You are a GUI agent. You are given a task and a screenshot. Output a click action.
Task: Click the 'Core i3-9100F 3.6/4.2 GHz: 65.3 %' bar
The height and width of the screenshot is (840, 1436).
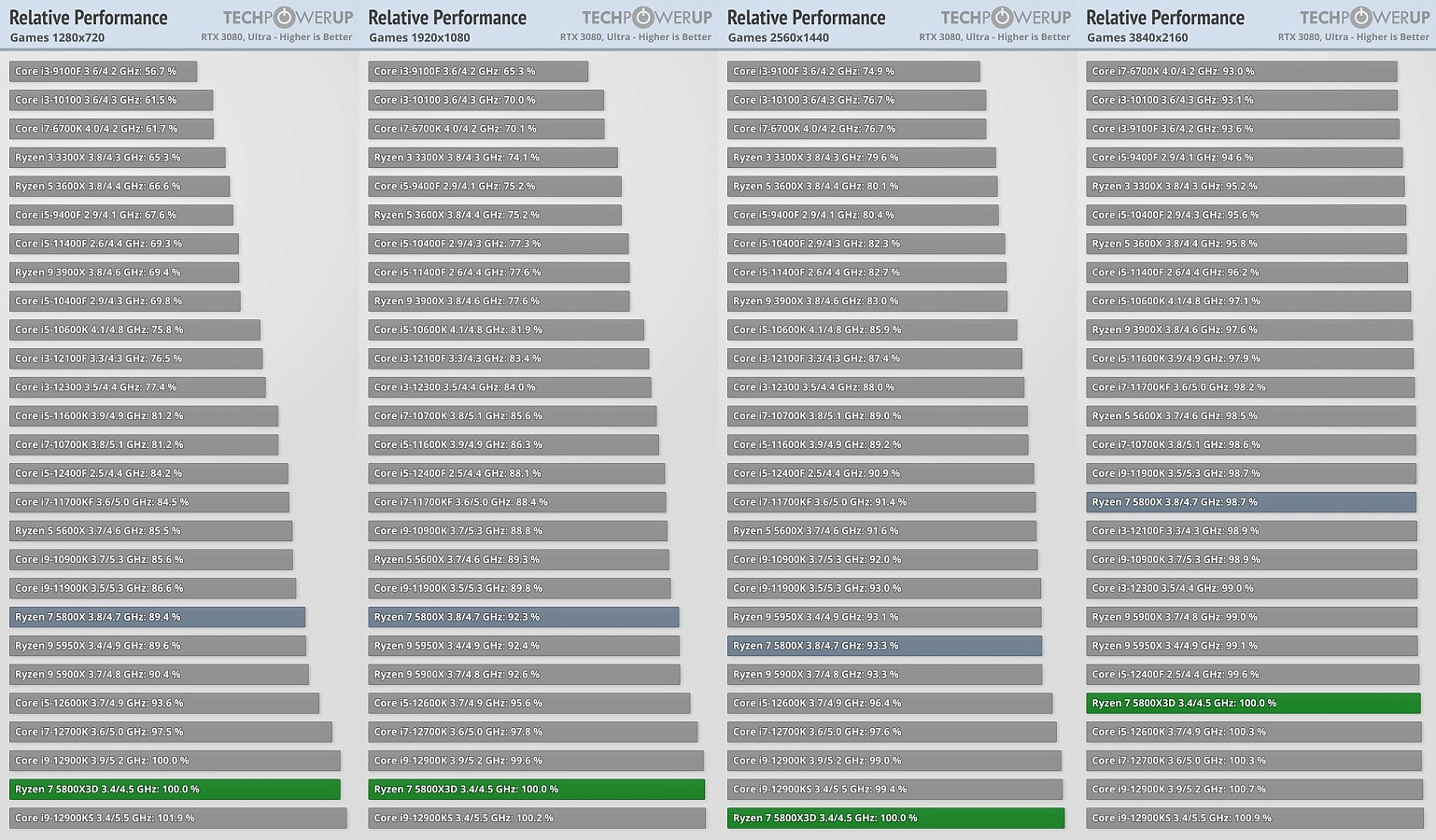[478, 71]
